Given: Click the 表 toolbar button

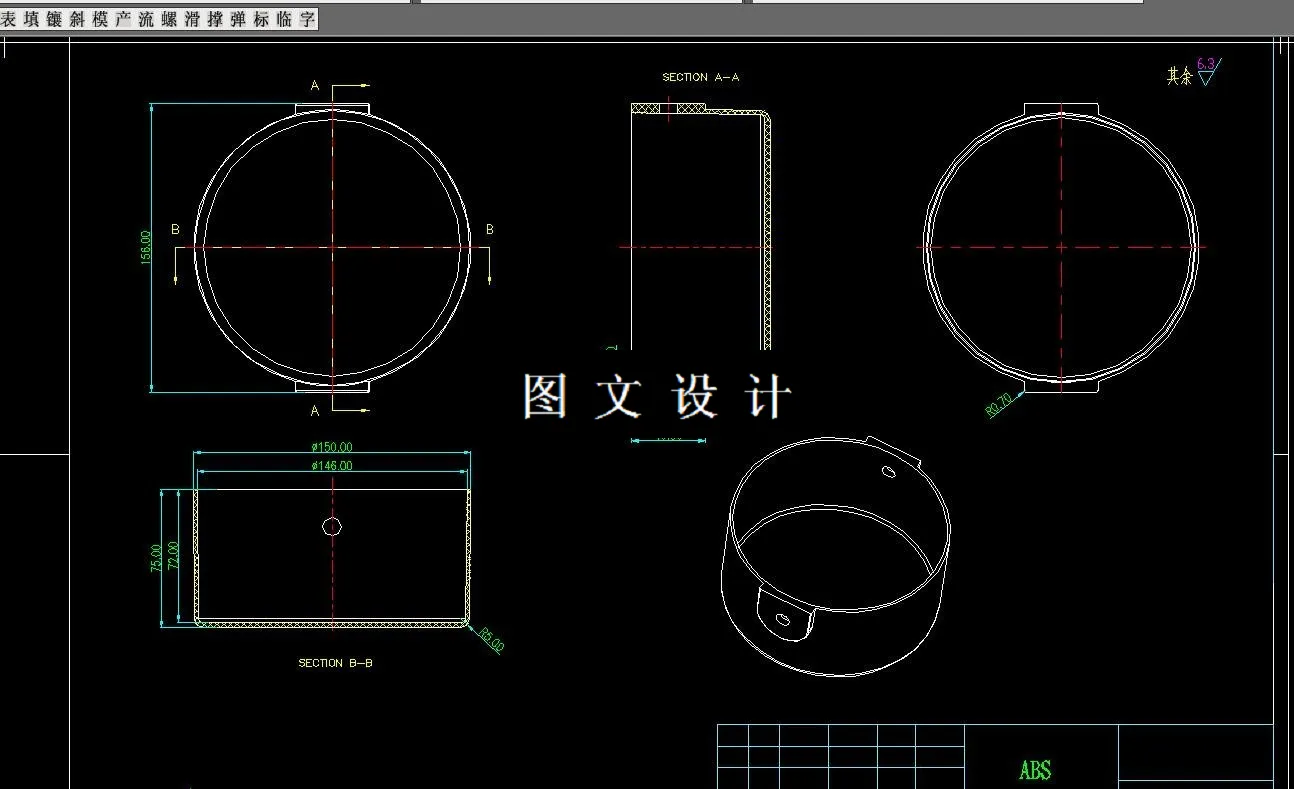Looking at the screenshot, I should point(9,20).
